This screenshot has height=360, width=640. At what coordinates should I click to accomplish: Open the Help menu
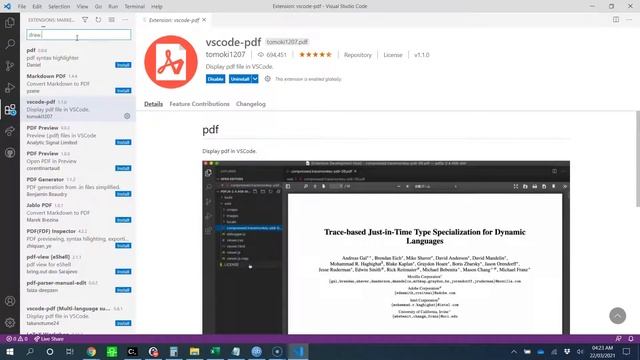point(157,7)
